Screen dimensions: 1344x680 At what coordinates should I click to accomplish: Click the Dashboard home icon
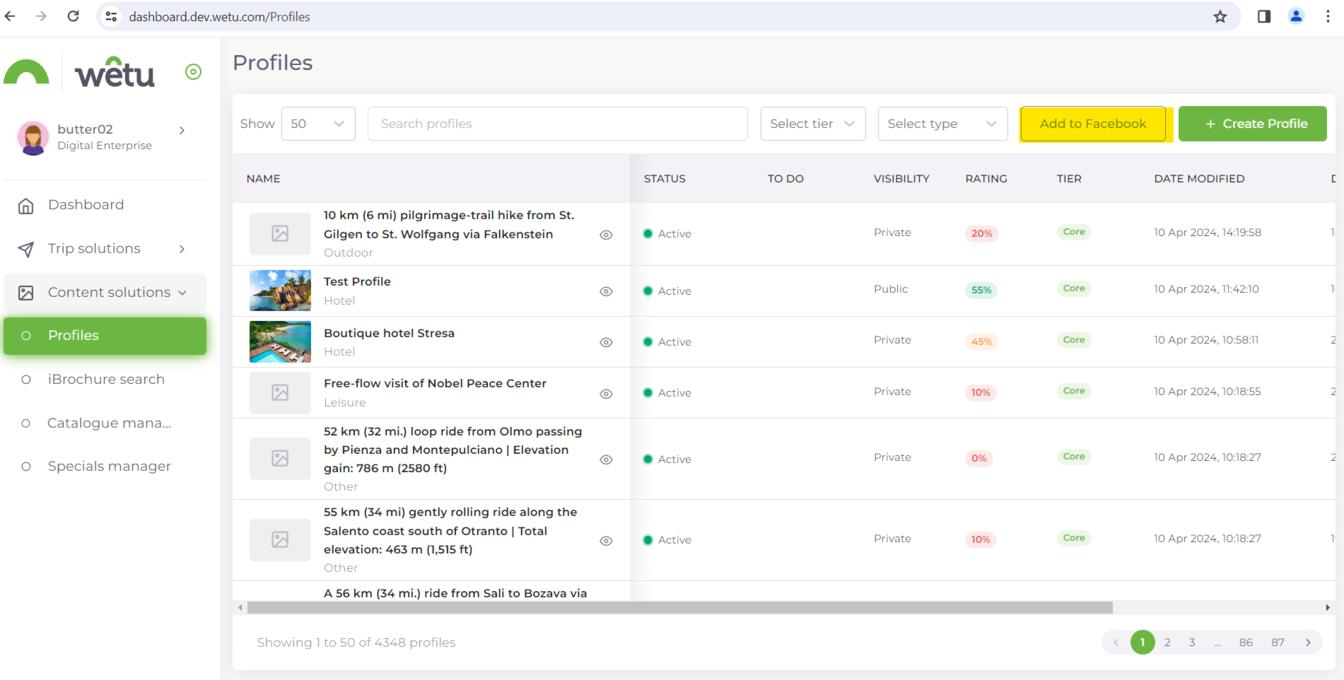tap(26, 205)
